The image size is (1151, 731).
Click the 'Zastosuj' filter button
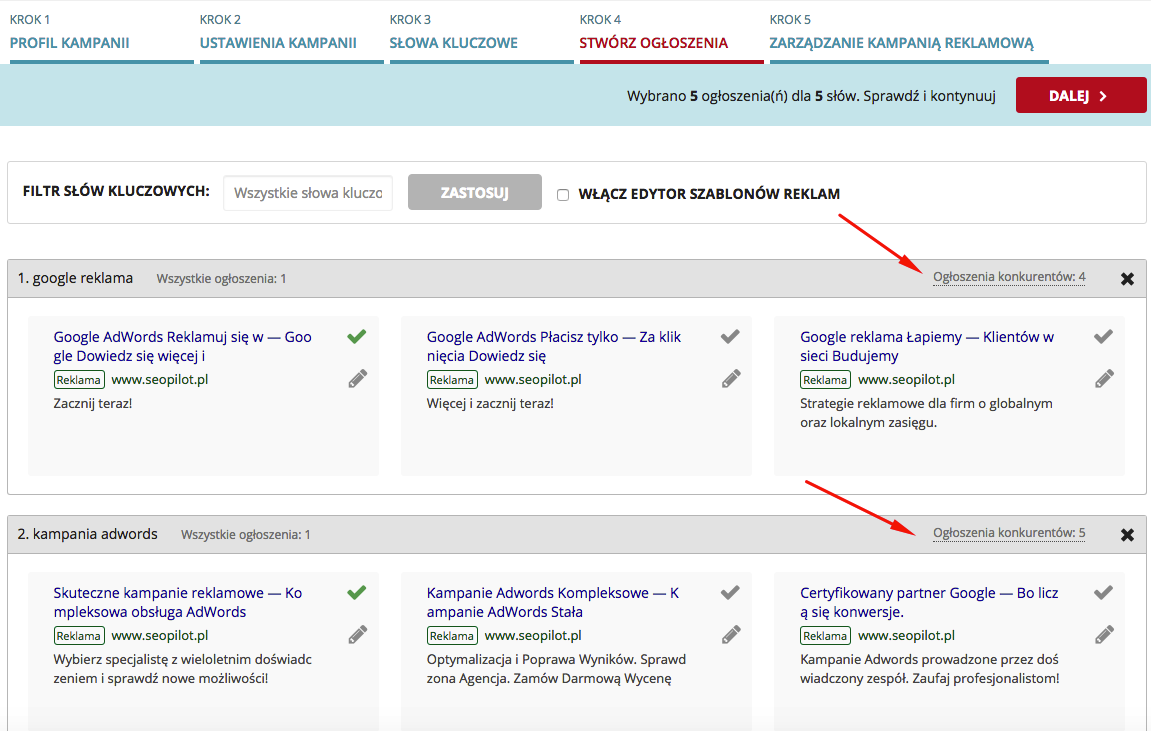coord(474,193)
